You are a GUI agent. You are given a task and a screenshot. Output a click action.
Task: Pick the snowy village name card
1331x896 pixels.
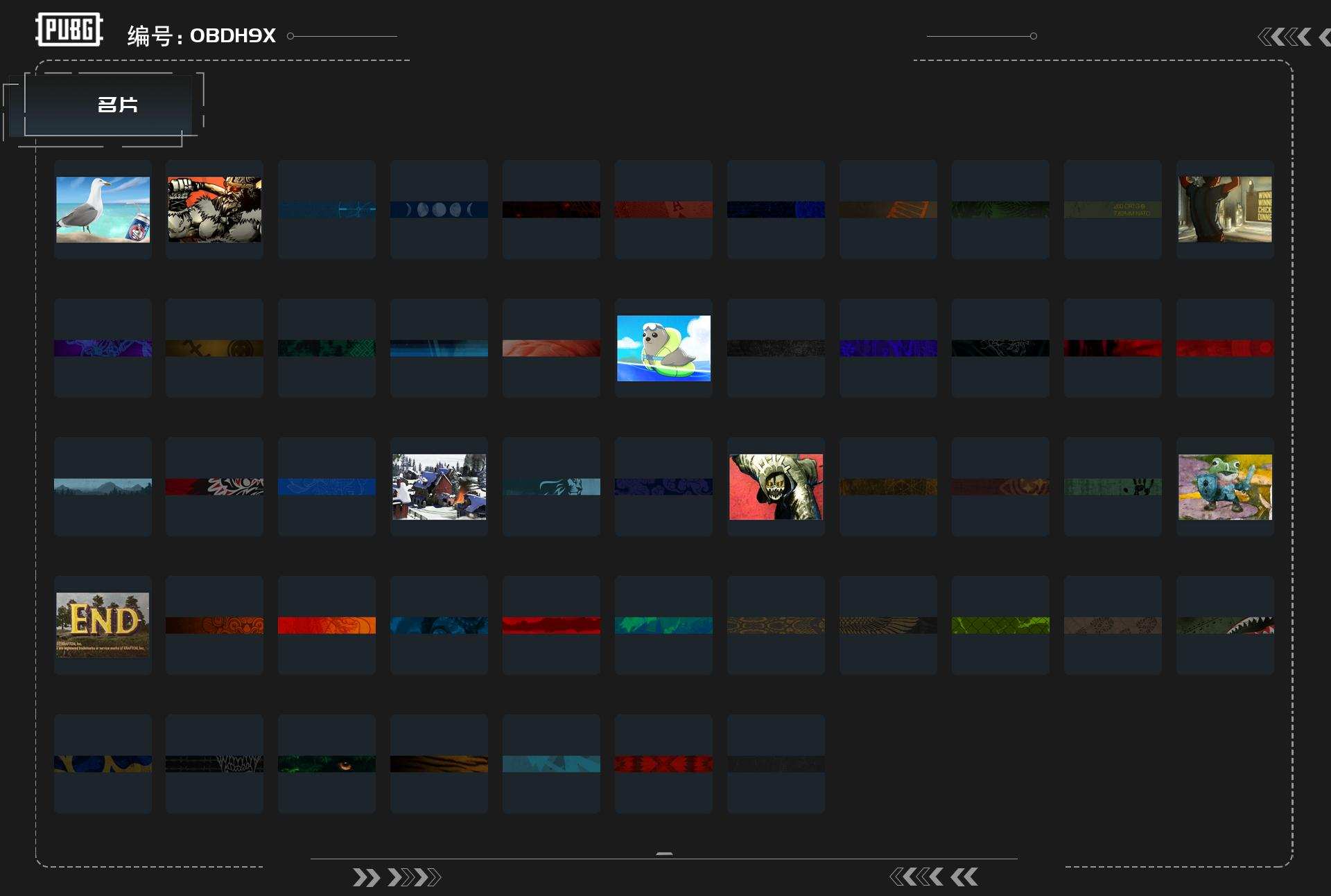pos(439,486)
